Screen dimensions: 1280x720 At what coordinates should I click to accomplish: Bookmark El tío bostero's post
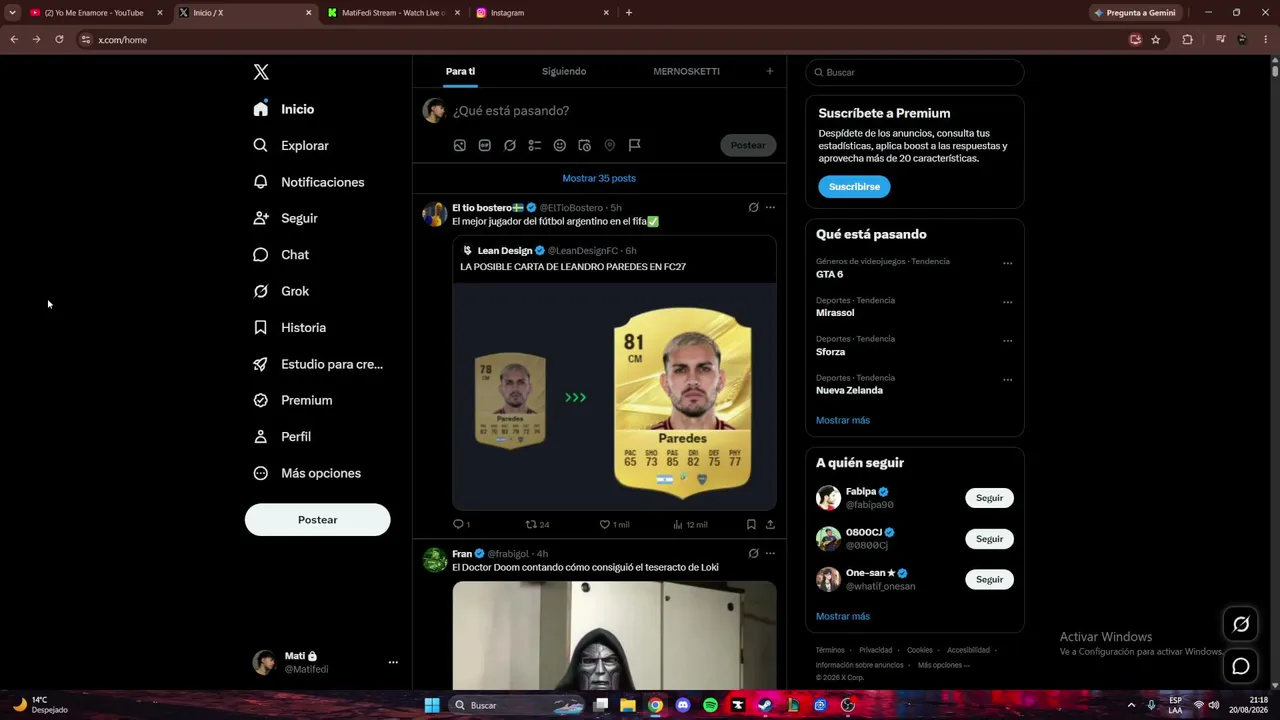pyautogui.click(x=751, y=524)
